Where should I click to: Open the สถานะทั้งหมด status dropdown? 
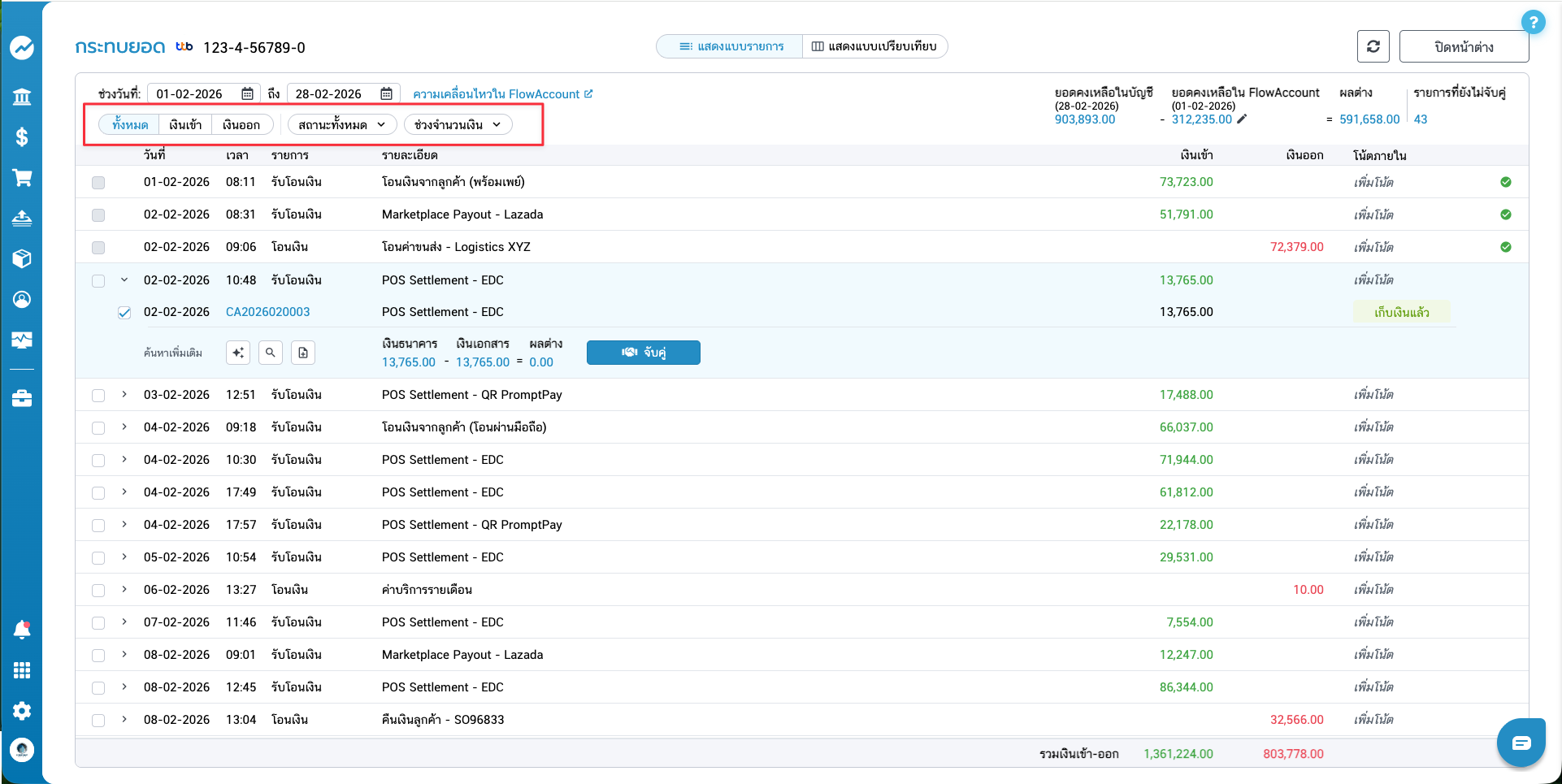coord(341,125)
